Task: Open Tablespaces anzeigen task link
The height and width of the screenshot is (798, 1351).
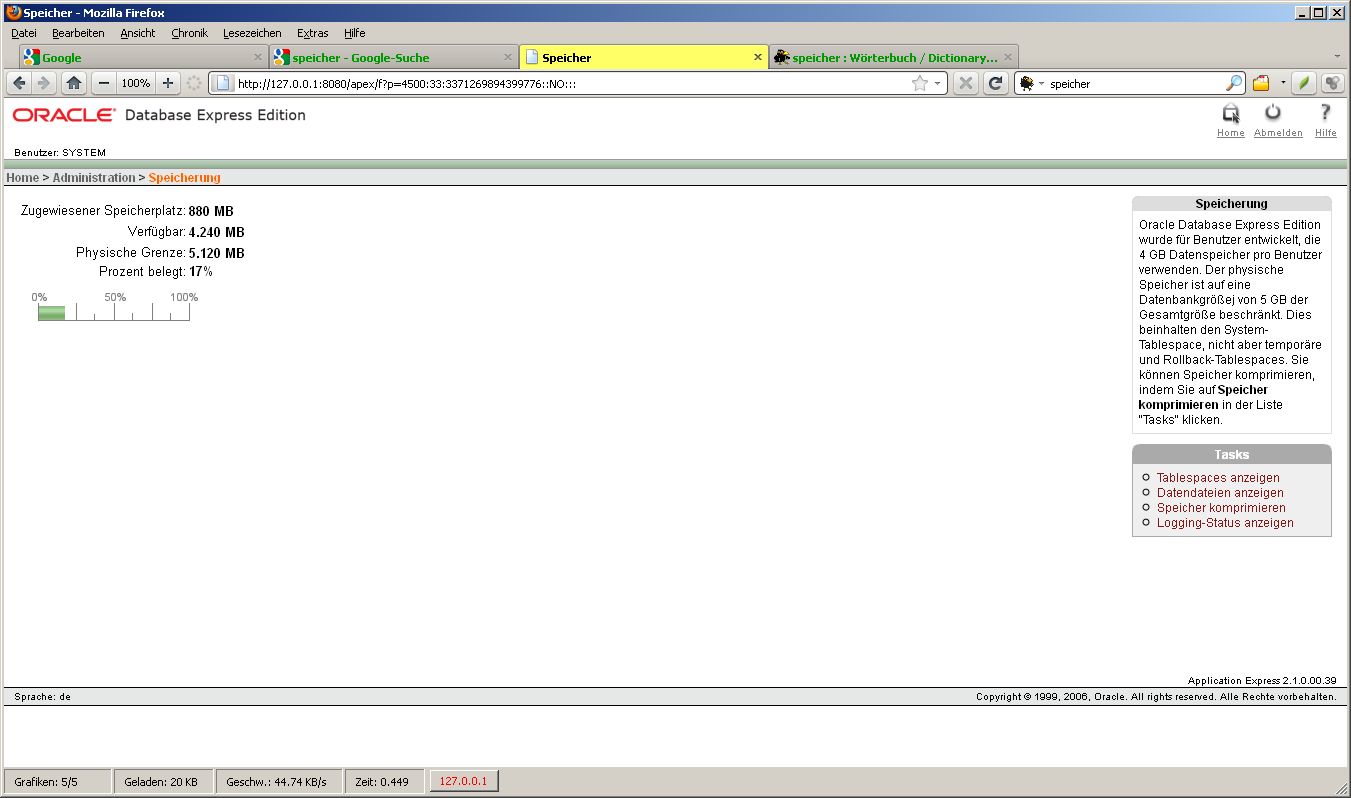Action: (1218, 478)
